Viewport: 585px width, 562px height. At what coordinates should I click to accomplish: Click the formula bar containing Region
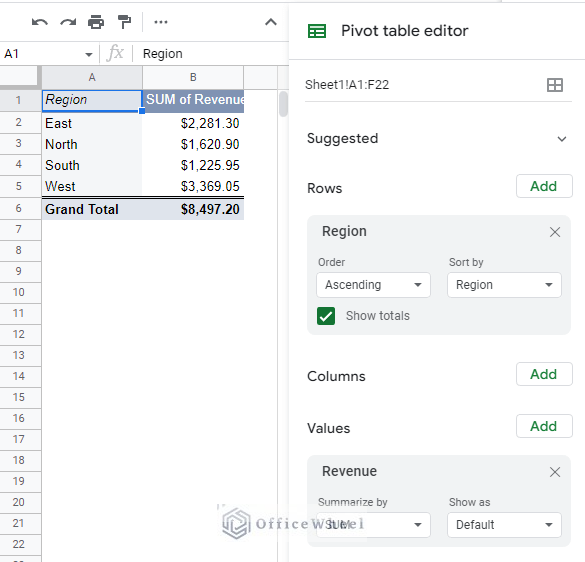pyautogui.click(x=210, y=54)
